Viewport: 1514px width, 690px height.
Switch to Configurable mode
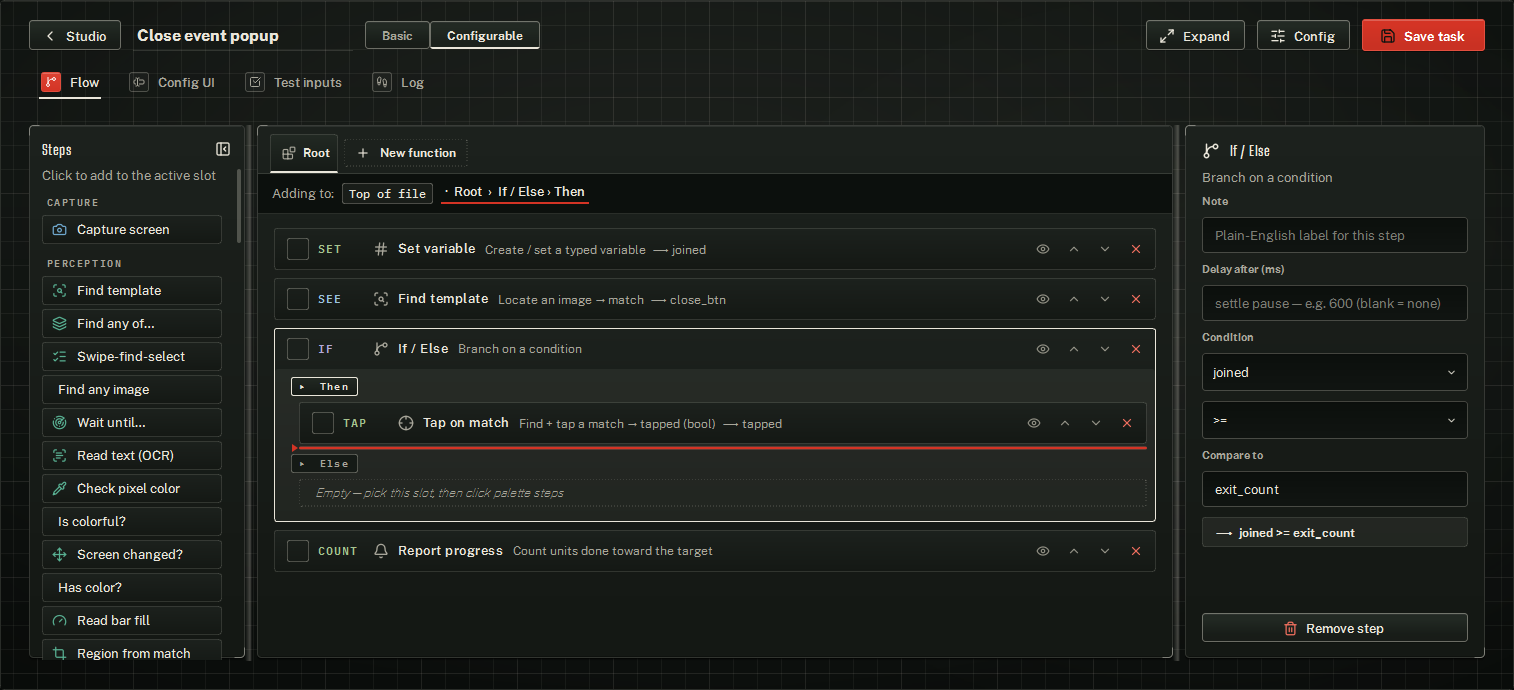[485, 35]
